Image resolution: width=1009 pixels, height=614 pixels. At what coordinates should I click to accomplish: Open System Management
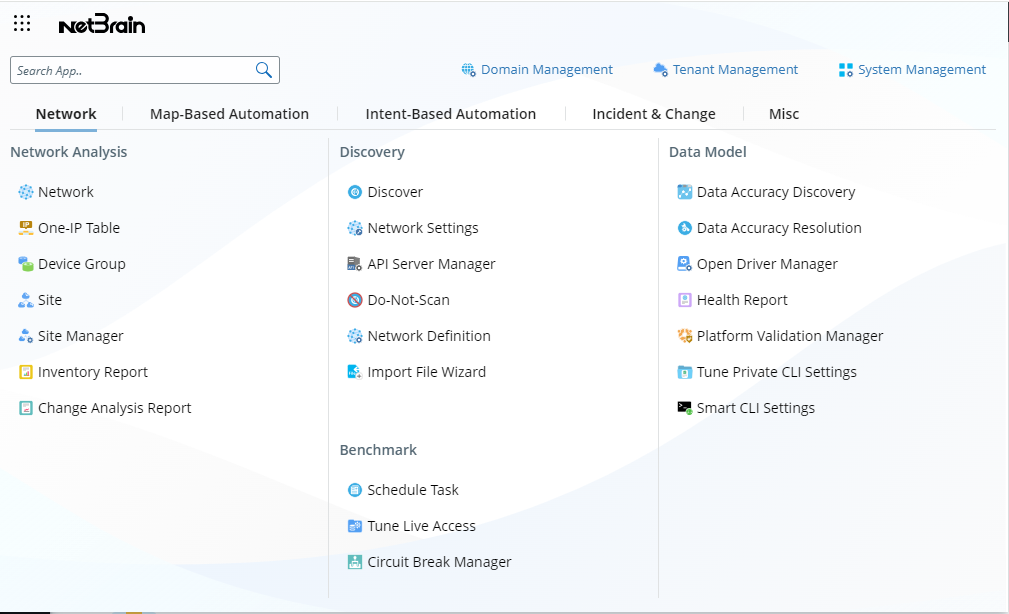click(912, 70)
